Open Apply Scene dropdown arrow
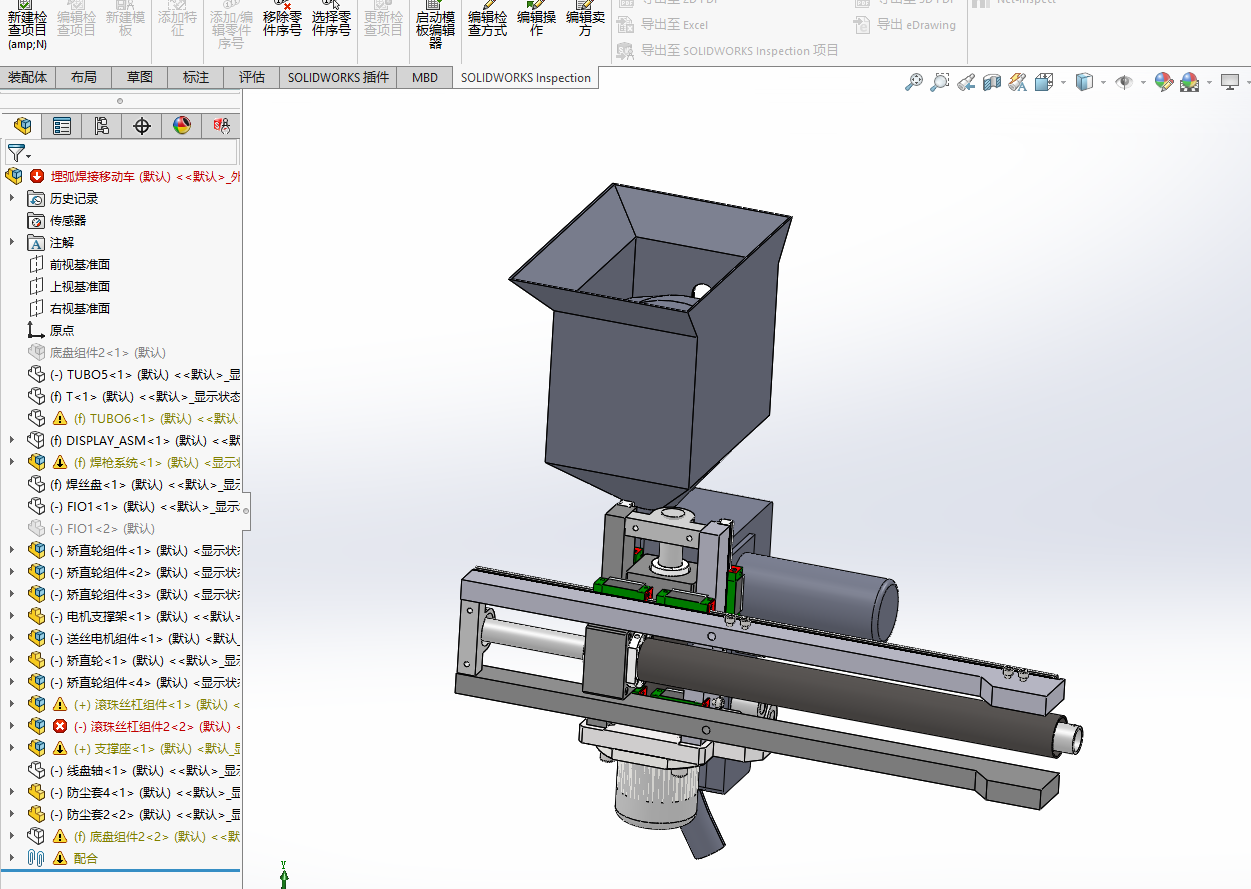The height and width of the screenshot is (889, 1251). pyautogui.click(x=1209, y=83)
